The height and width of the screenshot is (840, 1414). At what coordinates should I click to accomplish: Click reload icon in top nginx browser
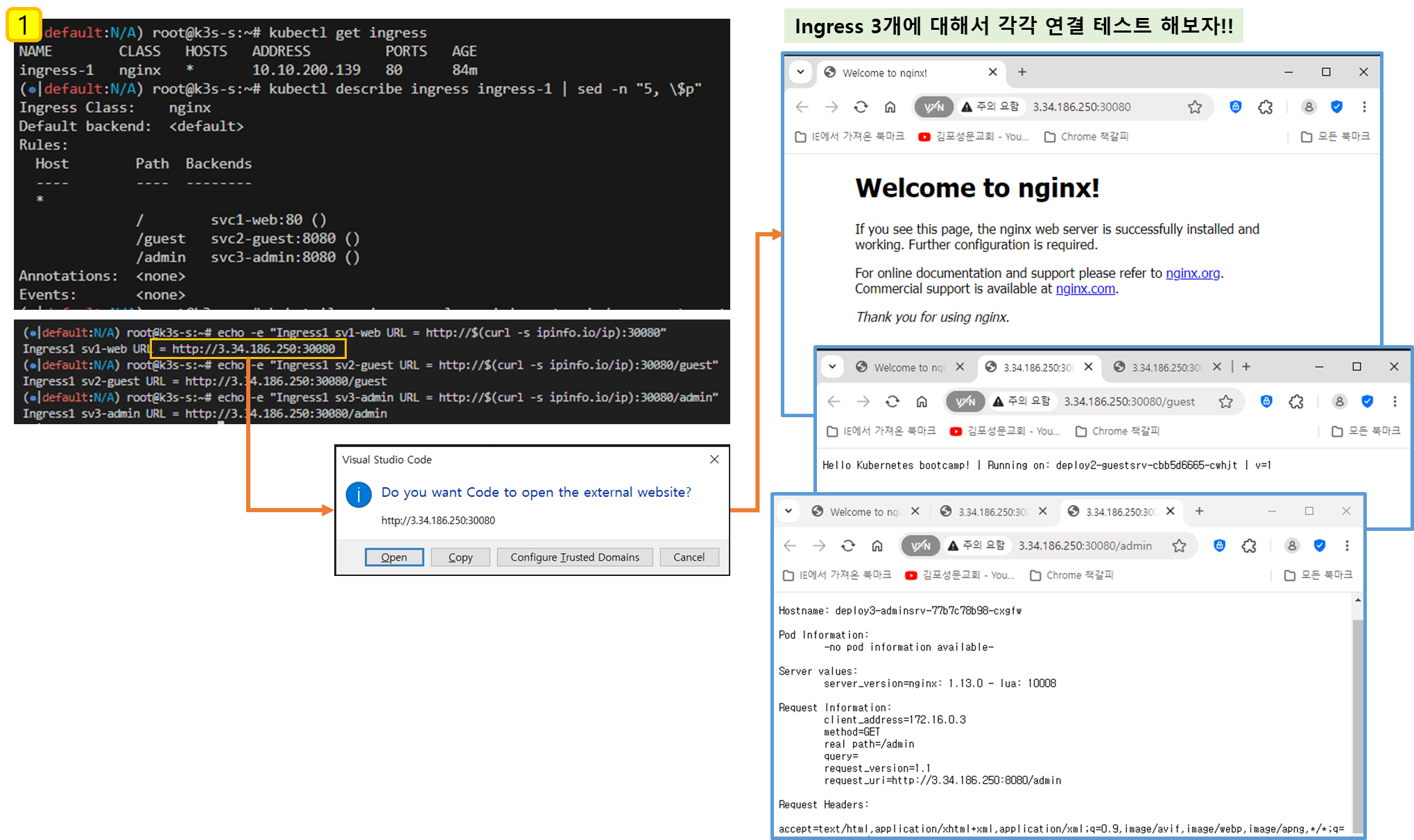click(x=861, y=107)
